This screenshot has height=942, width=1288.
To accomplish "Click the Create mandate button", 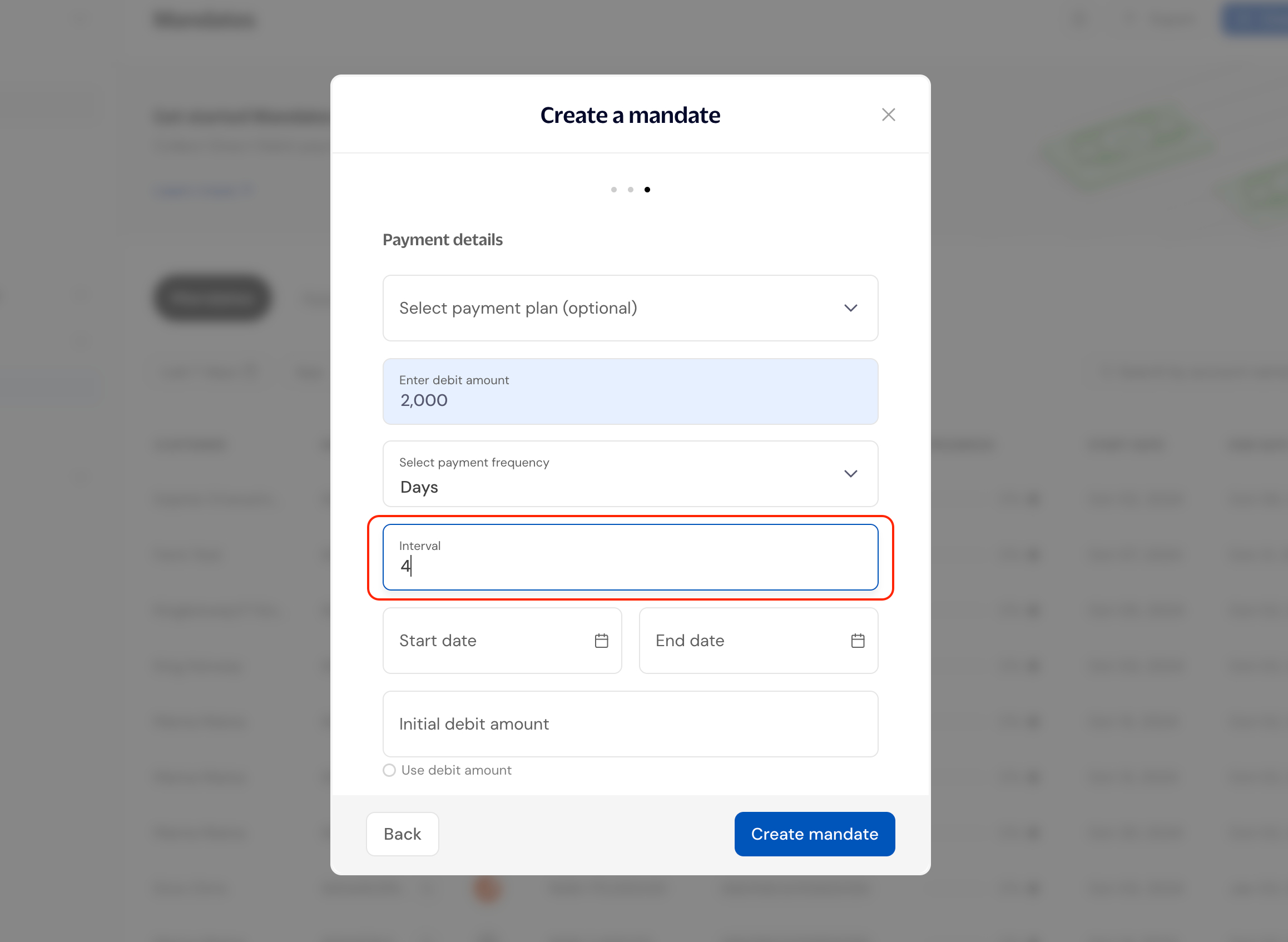I will [814, 834].
